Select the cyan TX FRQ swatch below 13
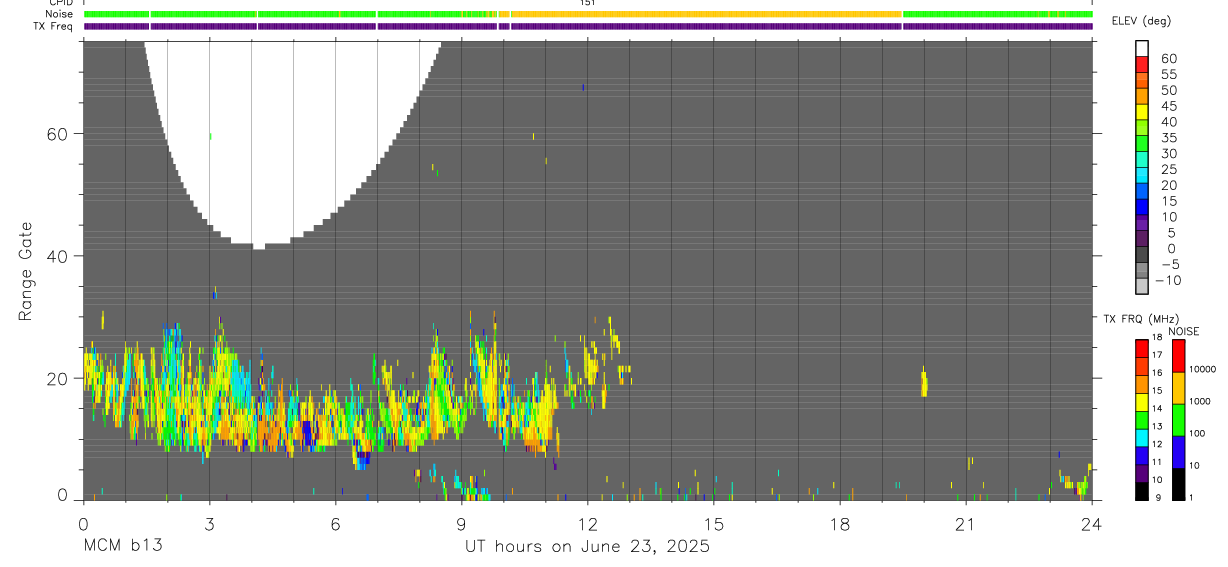 point(1142,437)
